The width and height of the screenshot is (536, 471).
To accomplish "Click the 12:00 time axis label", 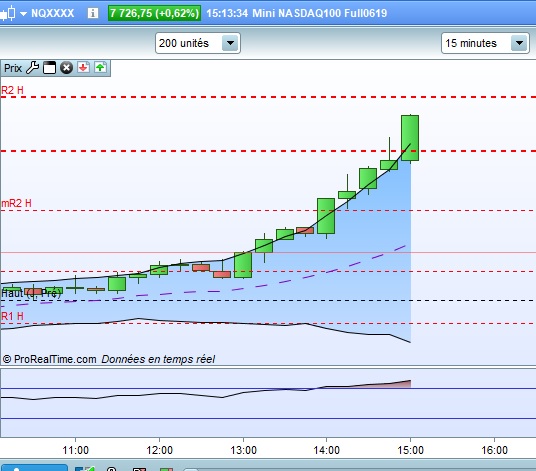I will 159,450.
